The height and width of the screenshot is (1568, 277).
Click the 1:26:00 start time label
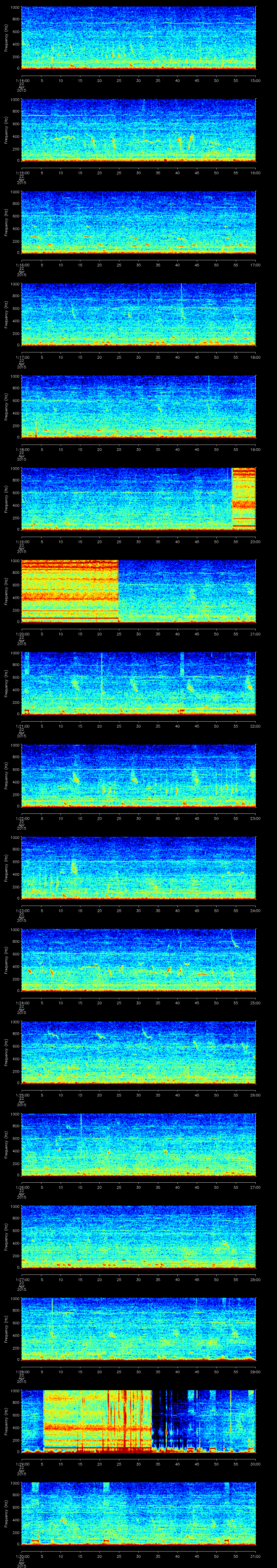[22, 1187]
